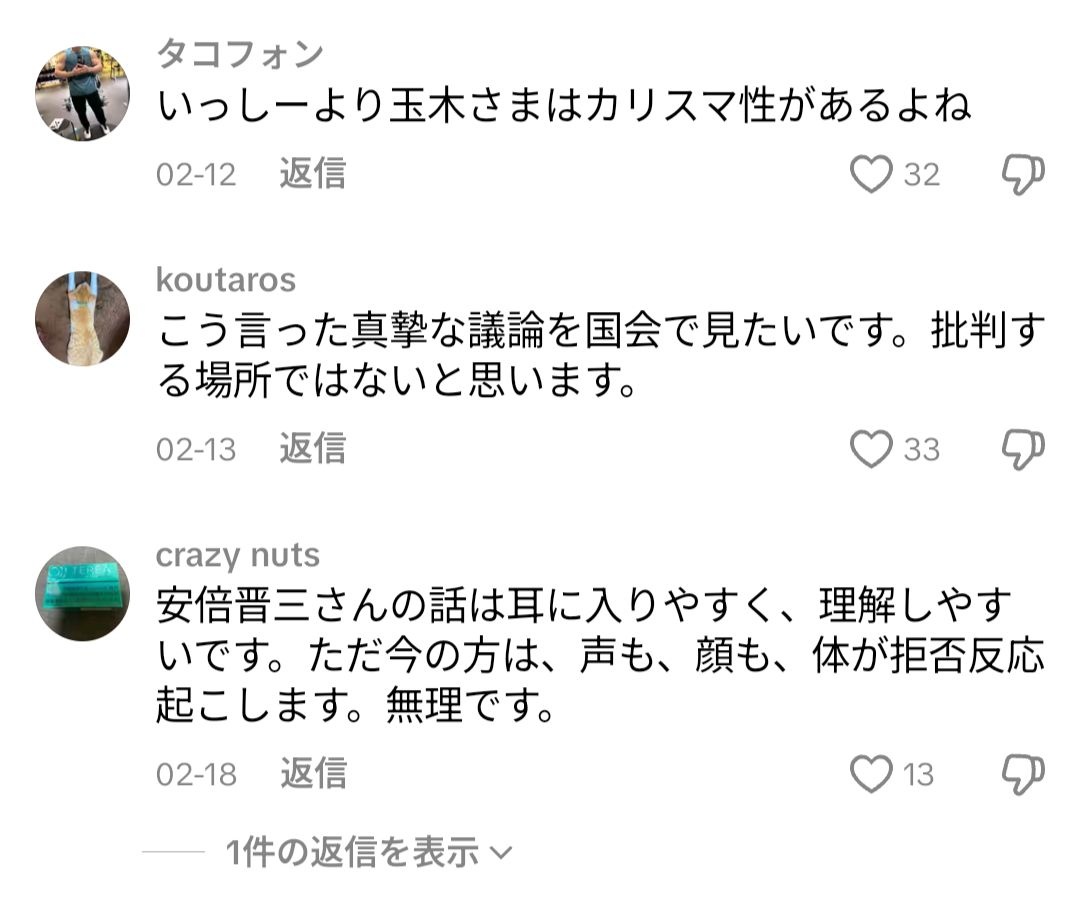This screenshot has height=901, width=1080.
Task: Open the crazy nuts username
Action: [x=238, y=555]
